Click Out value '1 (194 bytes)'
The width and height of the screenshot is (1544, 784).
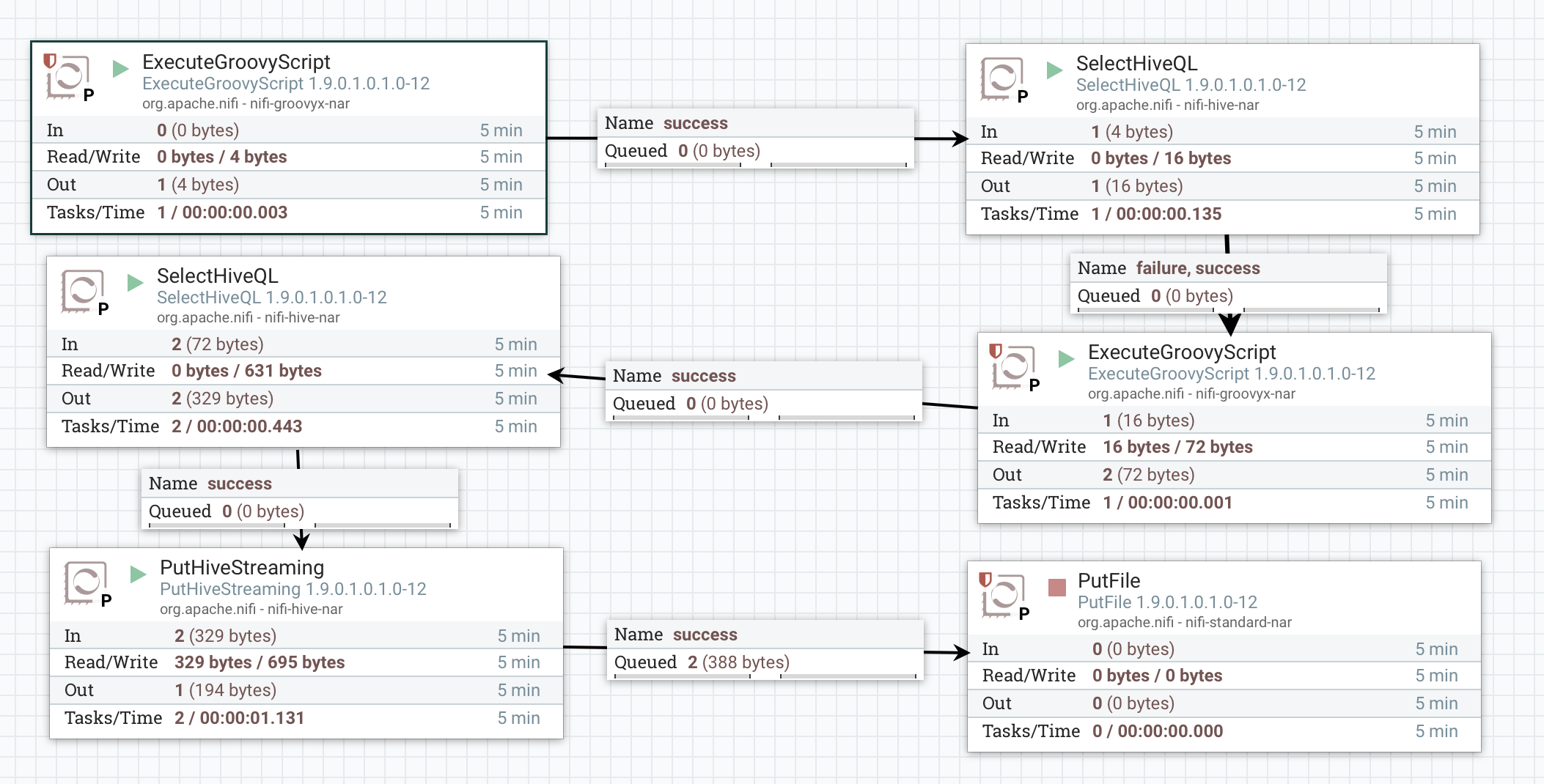tap(225, 690)
